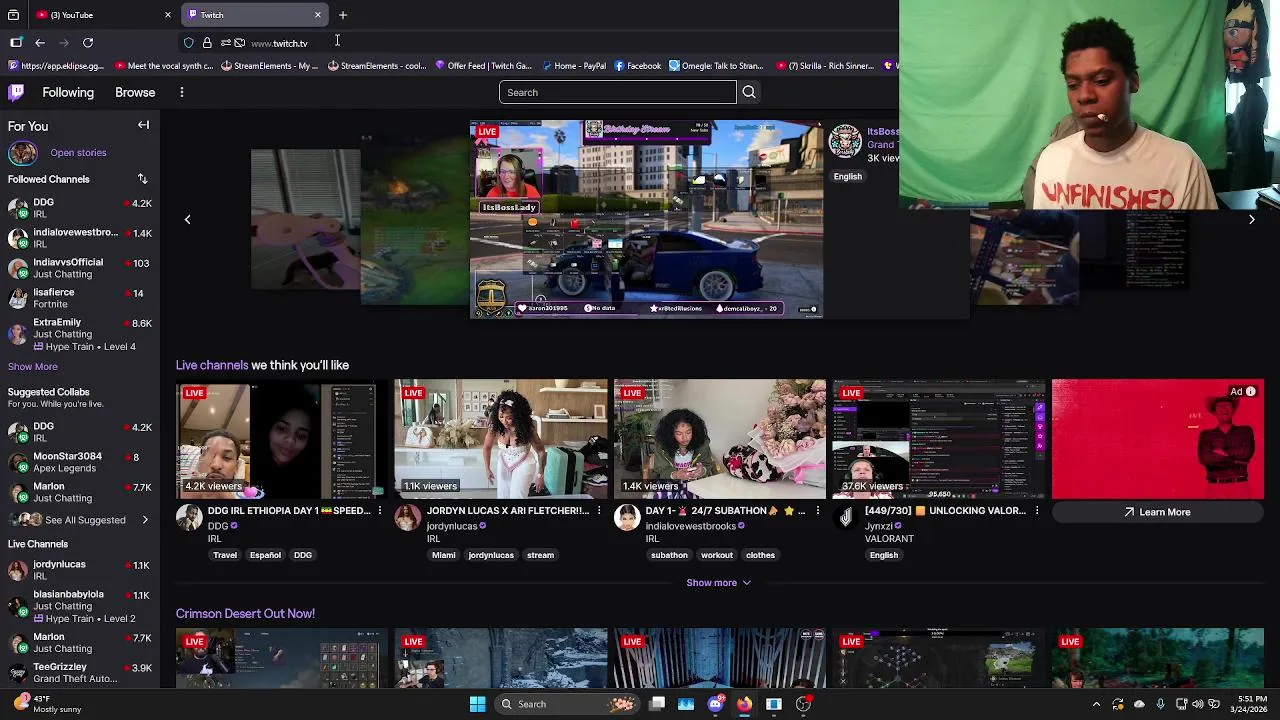
Task: Open the Jynxzi Valorant stream thumbnail
Action: 938,439
